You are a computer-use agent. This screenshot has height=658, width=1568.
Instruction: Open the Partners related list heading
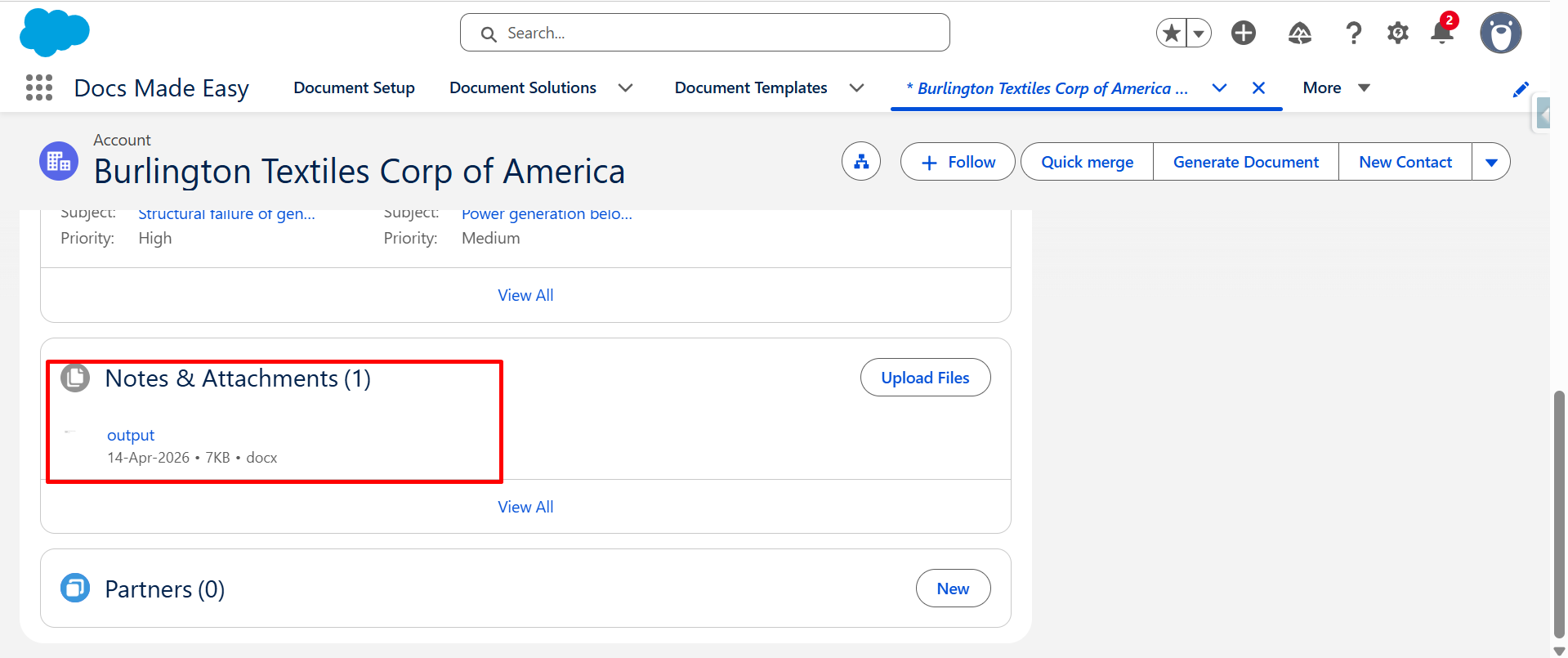click(x=165, y=589)
